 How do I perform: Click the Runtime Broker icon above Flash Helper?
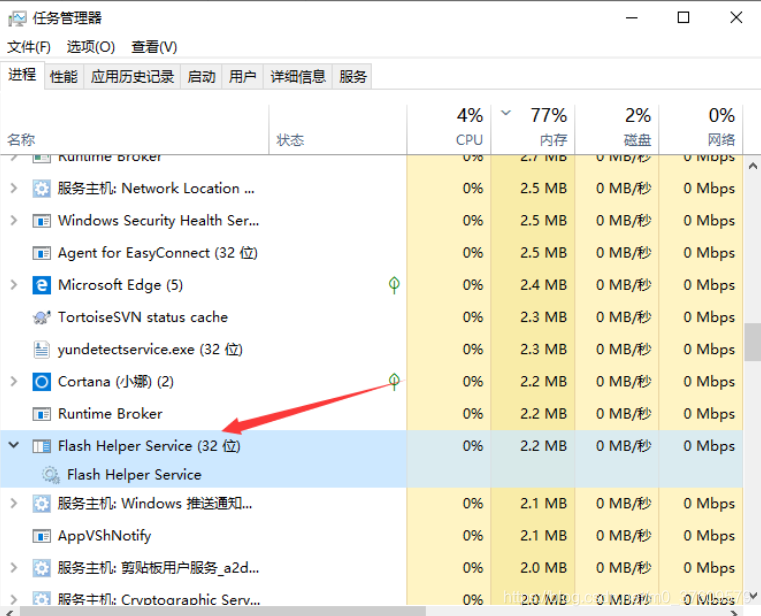click(x=42, y=414)
